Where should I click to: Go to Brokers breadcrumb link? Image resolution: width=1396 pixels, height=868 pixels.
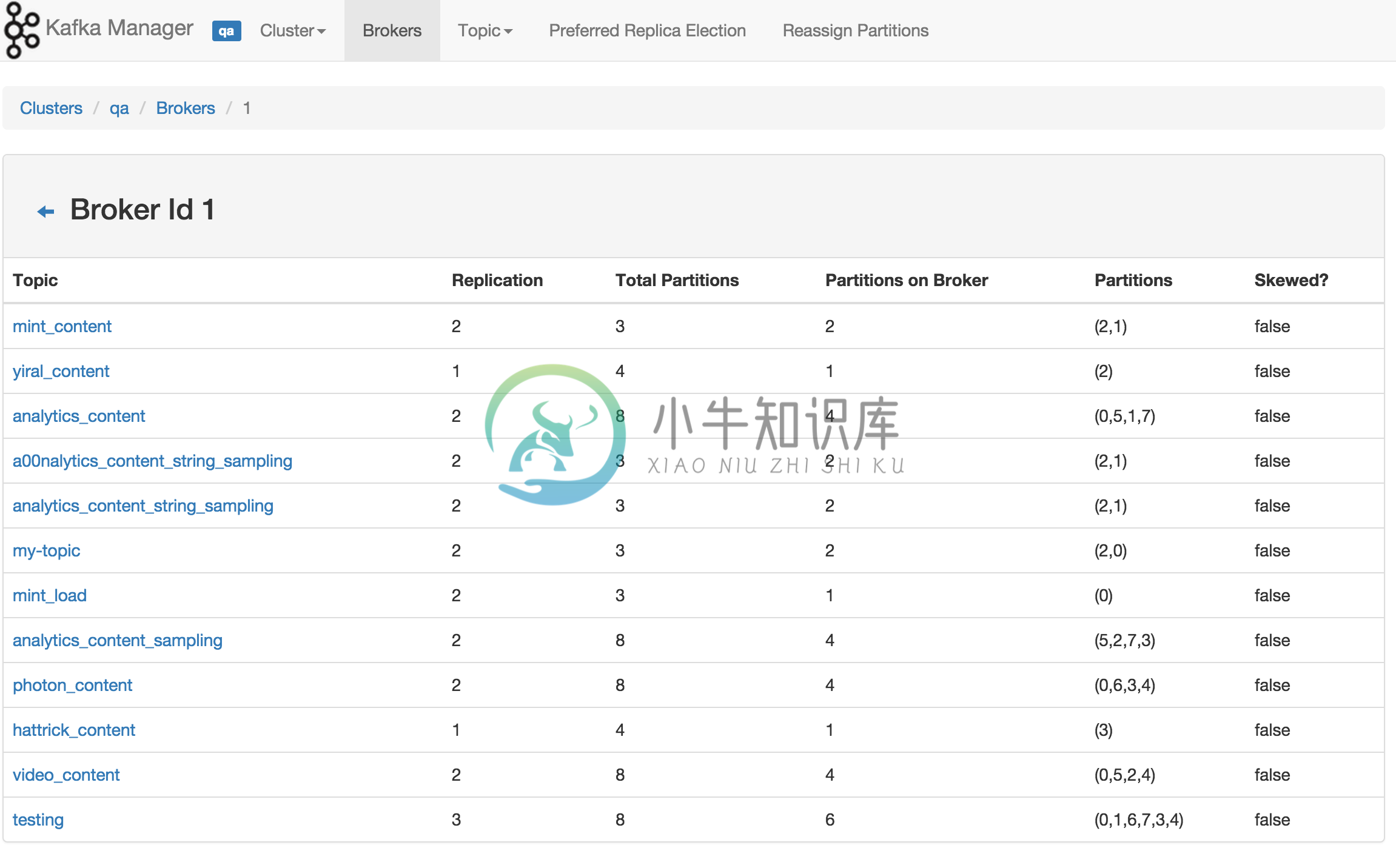(186, 108)
